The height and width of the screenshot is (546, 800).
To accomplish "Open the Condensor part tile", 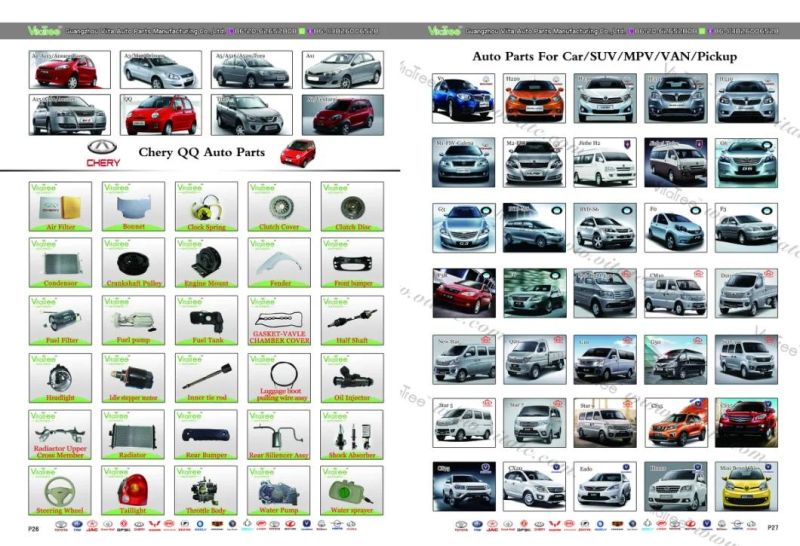I will pyautogui.click(x=60, y=262).
